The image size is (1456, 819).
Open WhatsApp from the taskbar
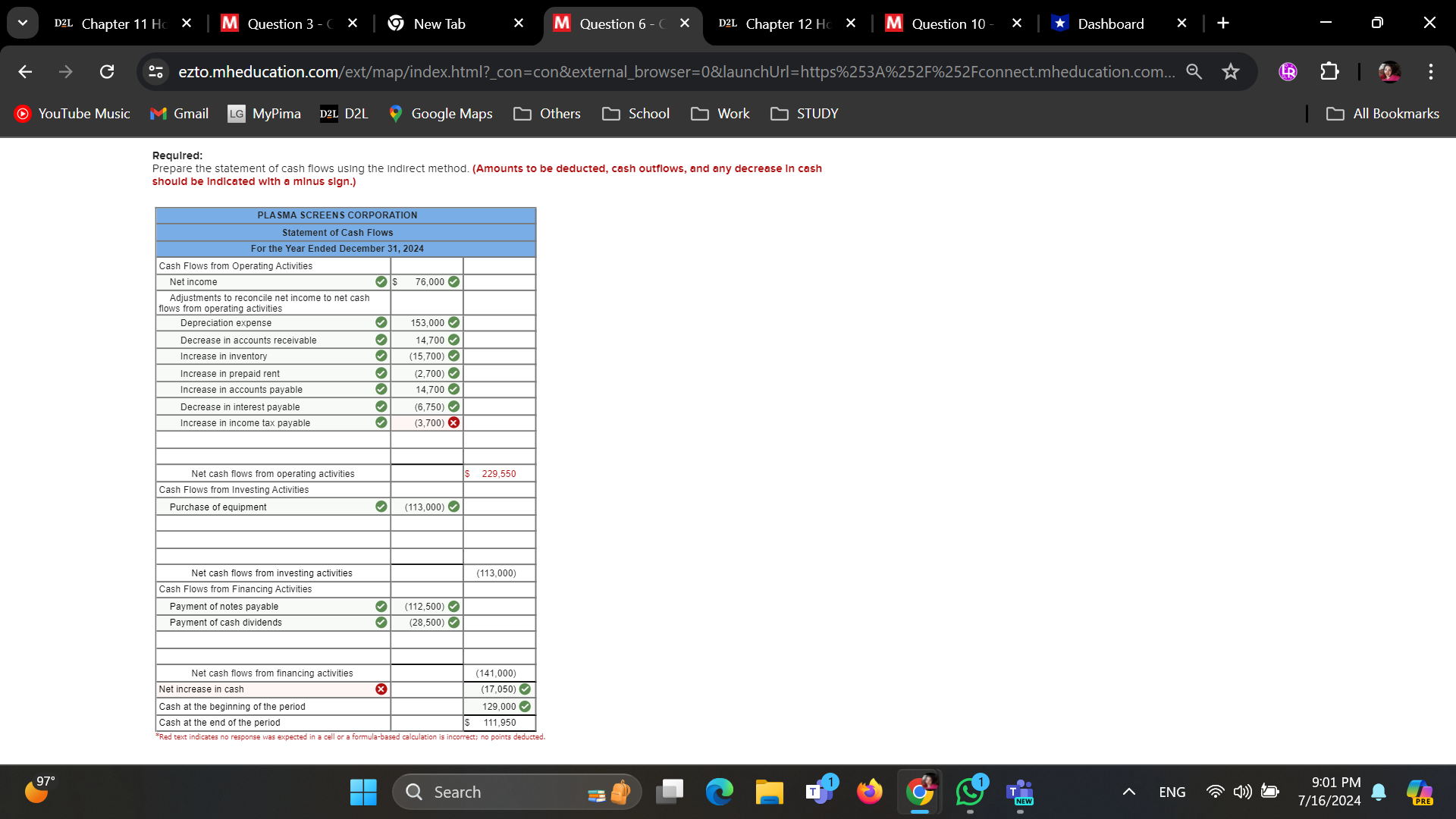[969, 791]
